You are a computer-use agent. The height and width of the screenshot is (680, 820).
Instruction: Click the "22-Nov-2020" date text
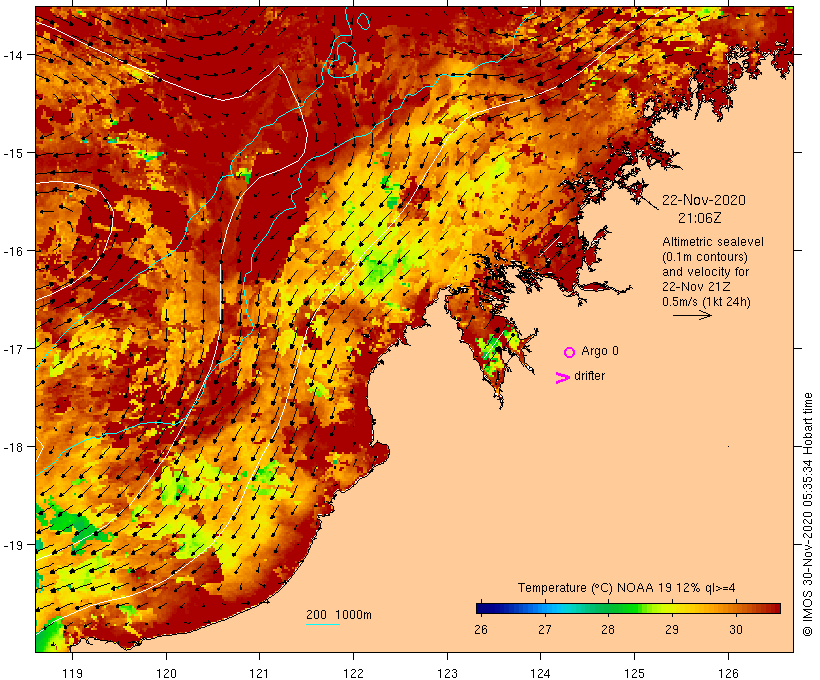pyautogui.click(x=704, y=200)
